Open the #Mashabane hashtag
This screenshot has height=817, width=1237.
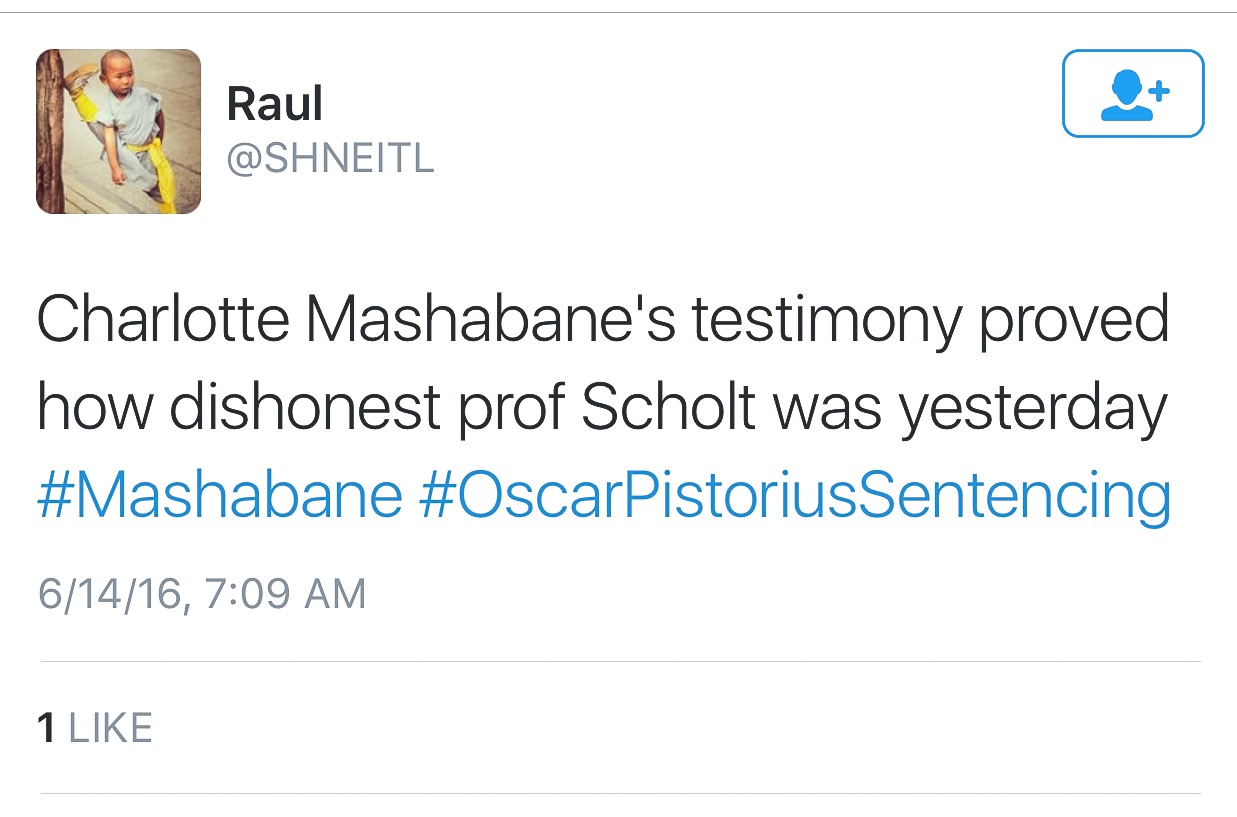219,496
